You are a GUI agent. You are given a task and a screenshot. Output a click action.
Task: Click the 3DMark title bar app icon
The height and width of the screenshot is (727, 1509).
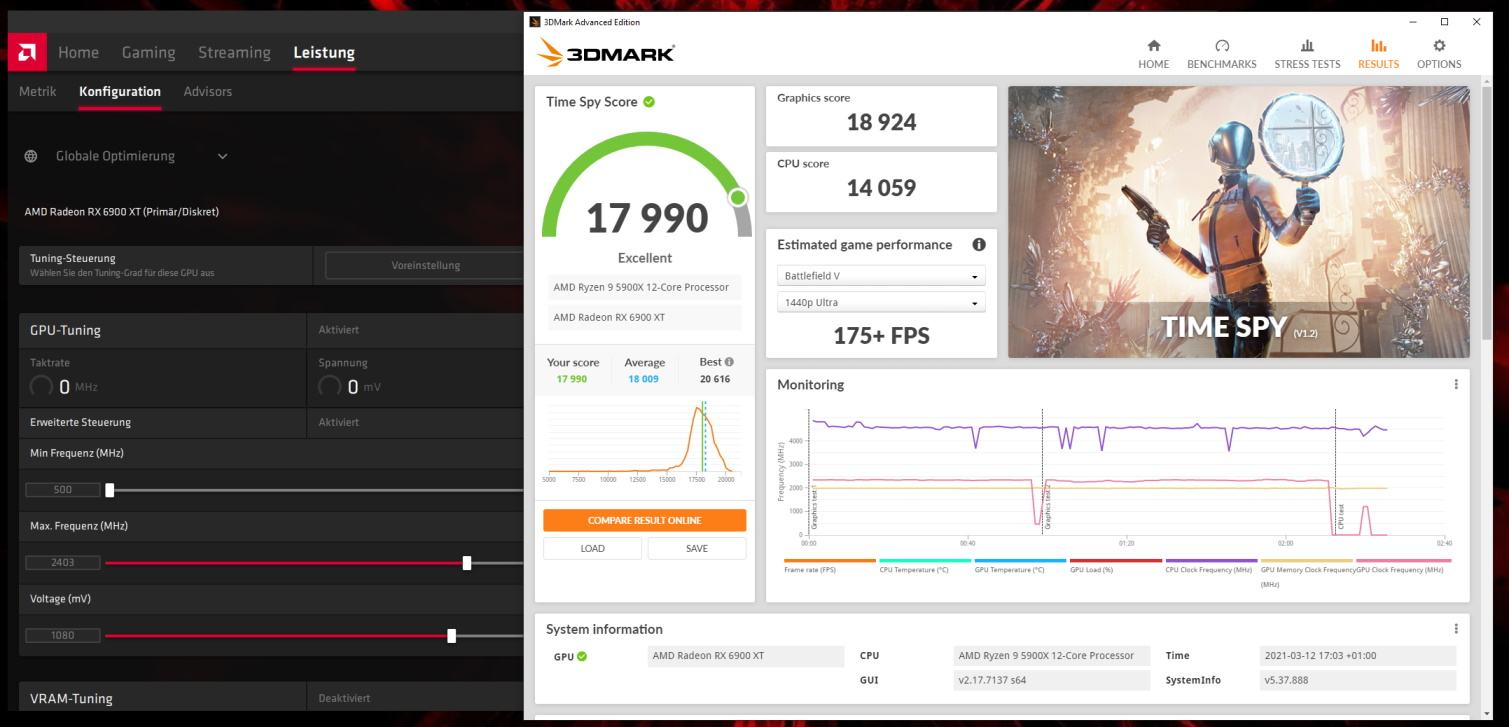534,22
